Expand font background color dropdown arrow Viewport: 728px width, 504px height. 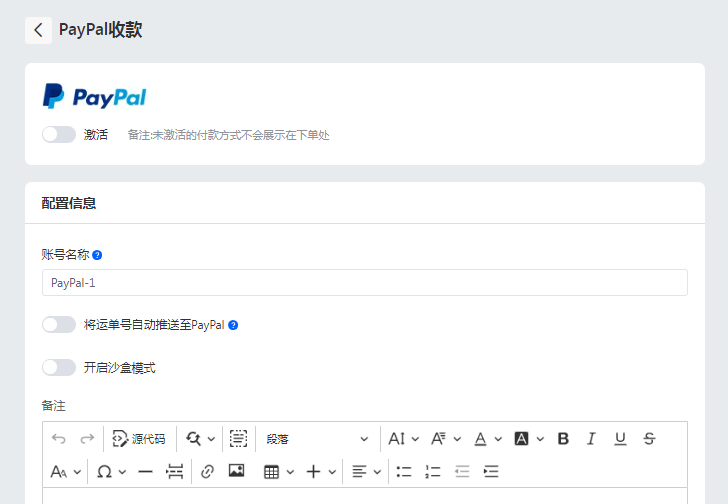click(x=540, y=439)
